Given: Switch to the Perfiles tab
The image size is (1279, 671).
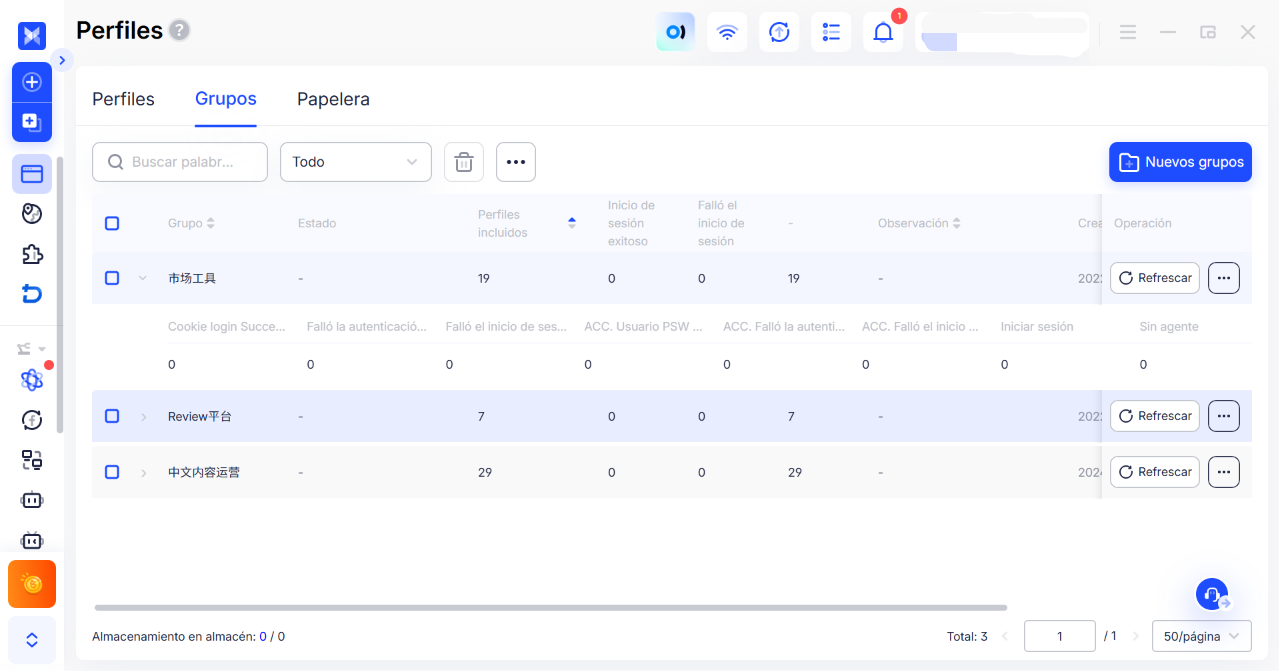Looking at the screenshot, I should 123,99.
